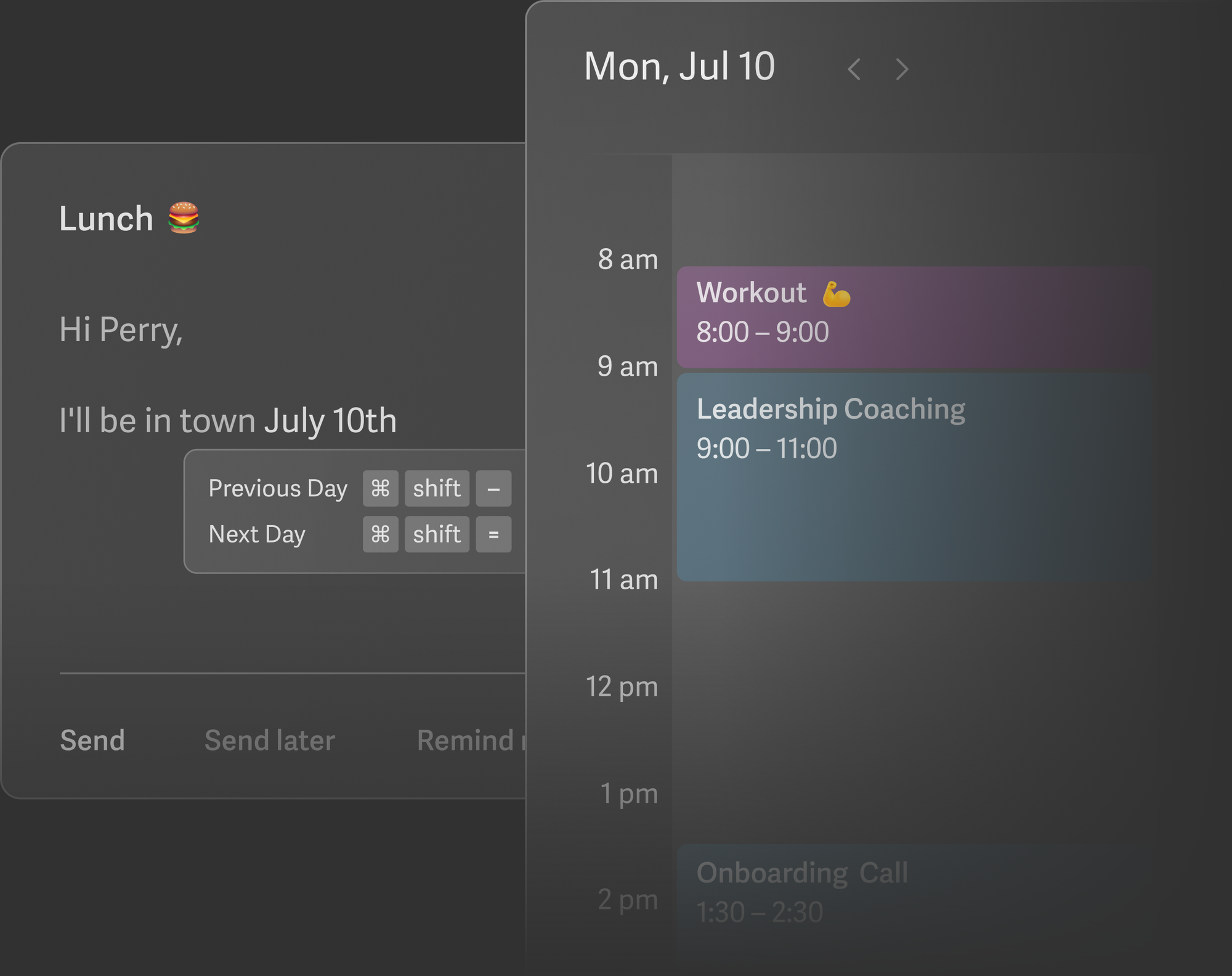Viewport: 1232px width, 976px height.
Task: Click the Lunch subject field
Action: 106,219
